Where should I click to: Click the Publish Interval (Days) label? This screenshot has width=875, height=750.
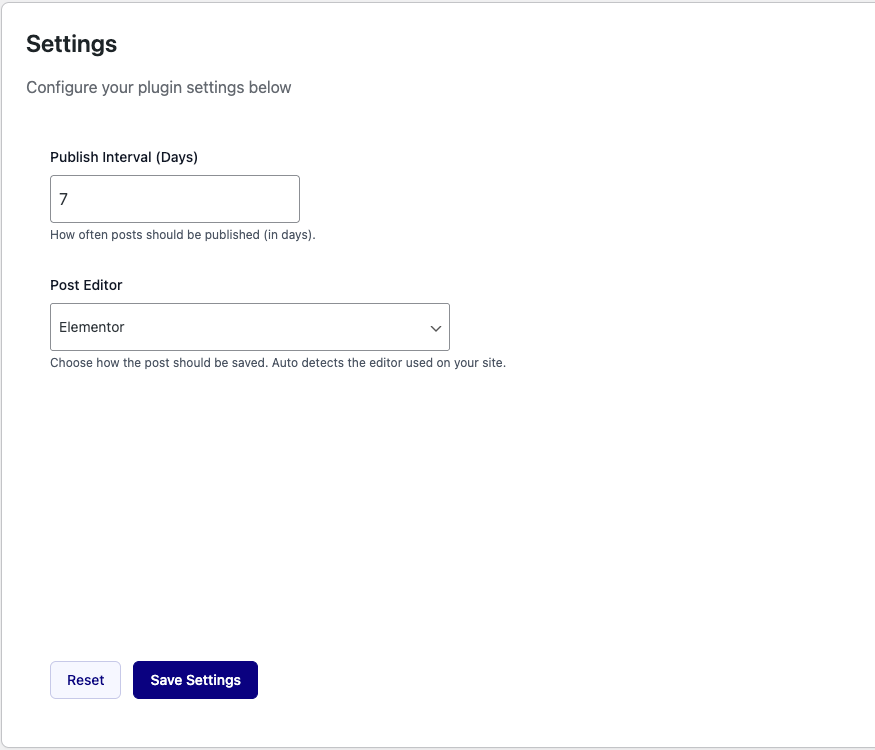click(x=124, y=157)
